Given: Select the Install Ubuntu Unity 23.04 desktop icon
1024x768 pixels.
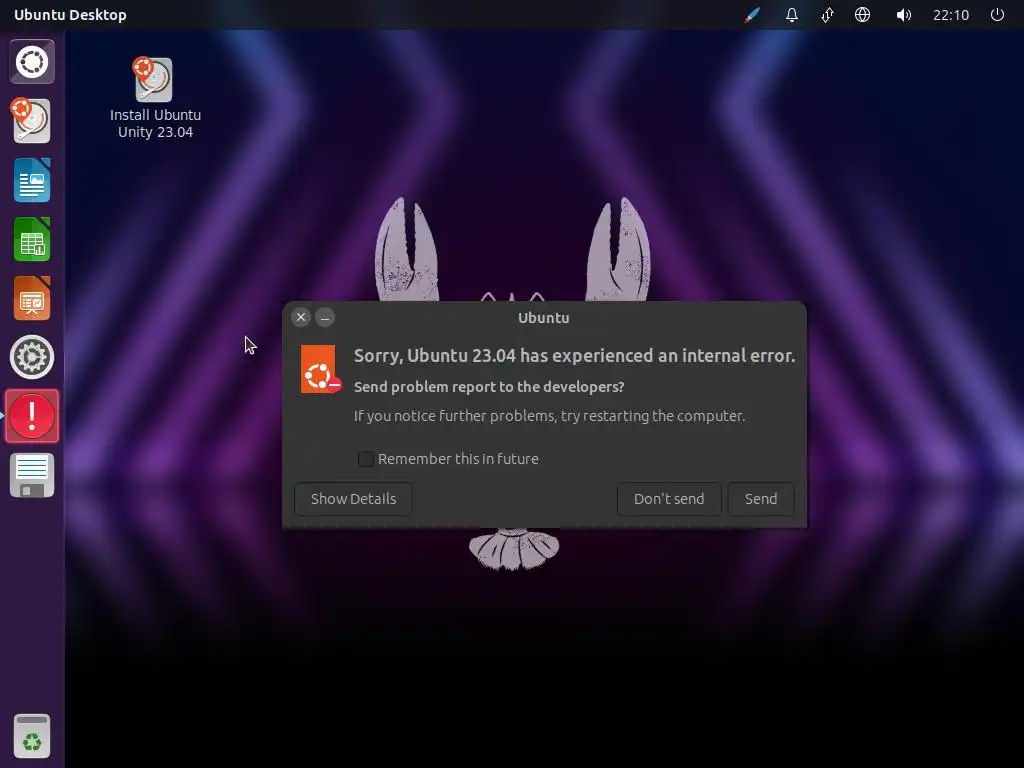Looking at the screenshot, I should pos(155,98).
